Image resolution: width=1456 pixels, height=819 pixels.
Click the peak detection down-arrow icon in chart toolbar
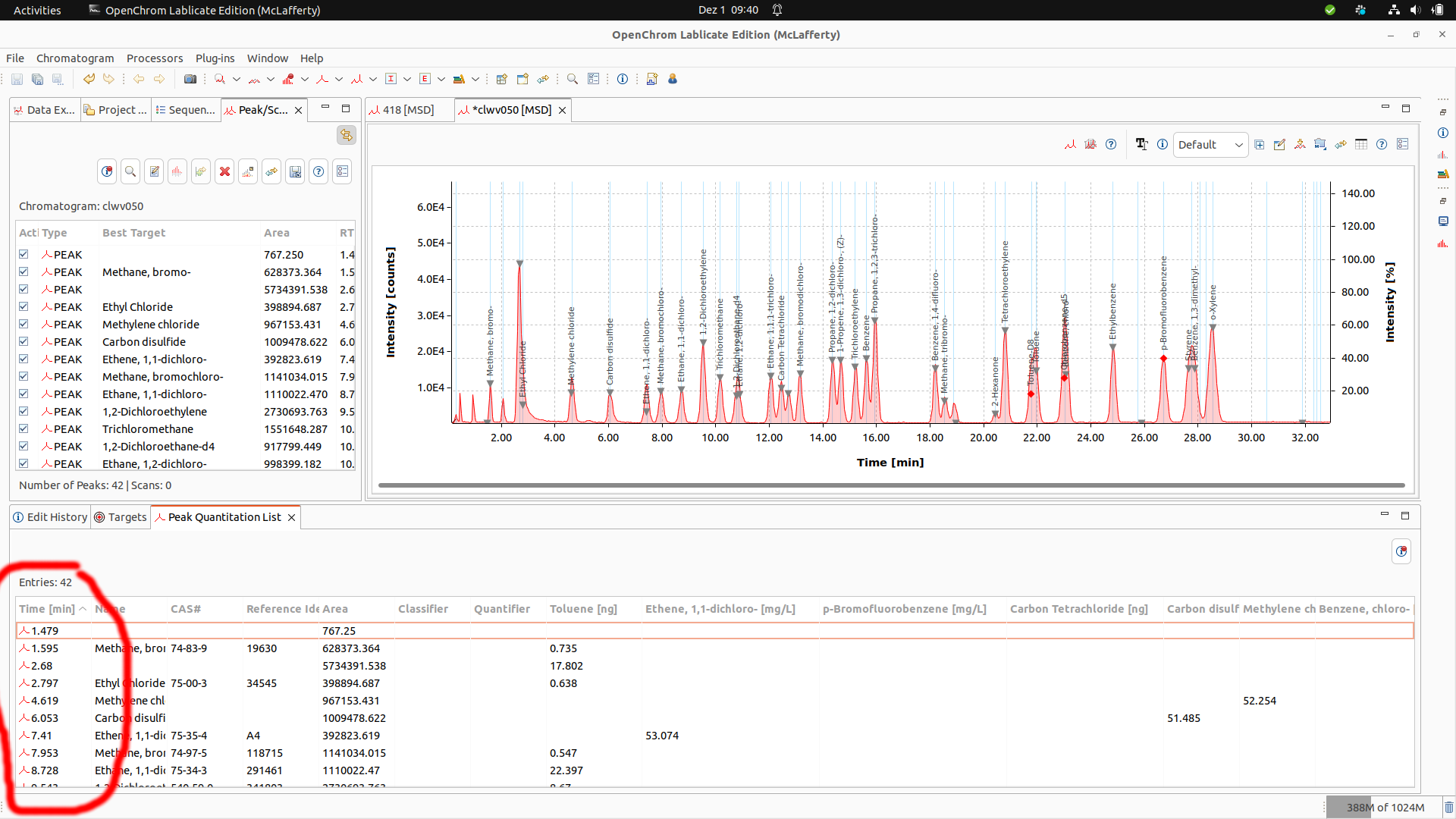pos(1300,144)
